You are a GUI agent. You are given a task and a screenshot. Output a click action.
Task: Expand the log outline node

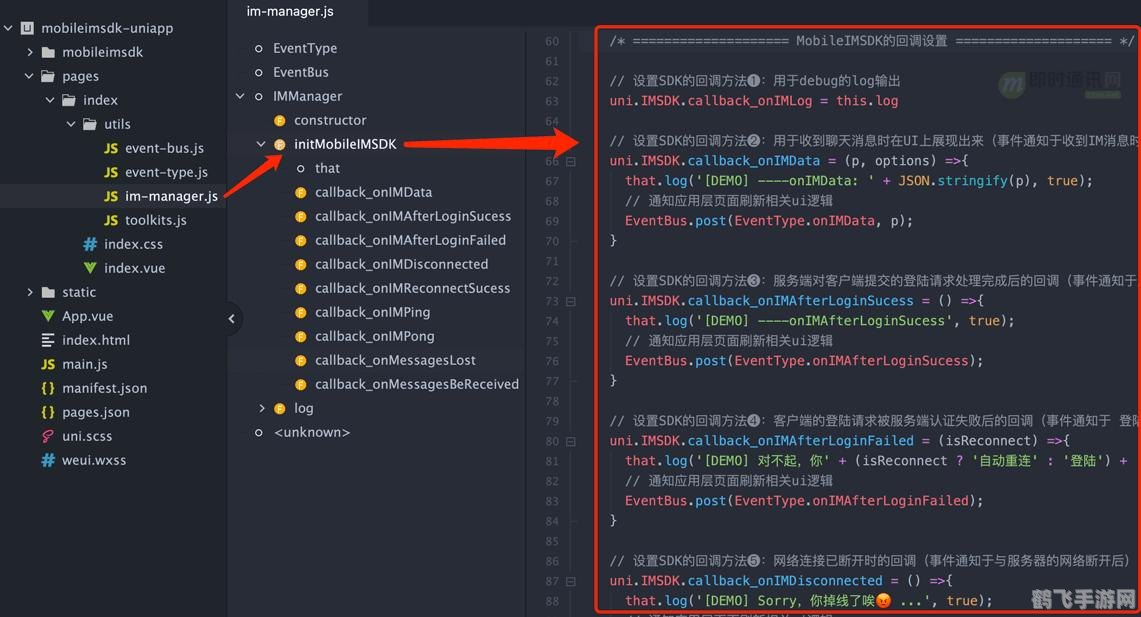(x=261, y=408)
